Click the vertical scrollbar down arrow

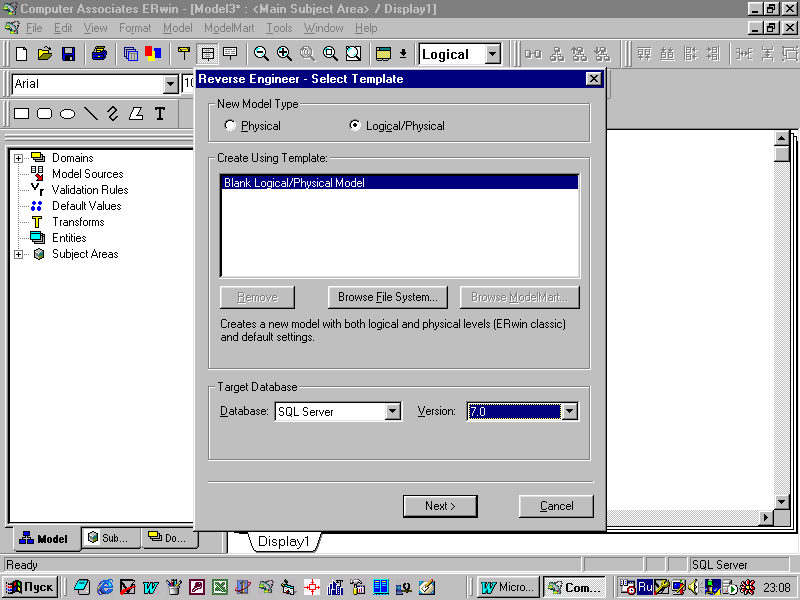click(x=781, y=502)
